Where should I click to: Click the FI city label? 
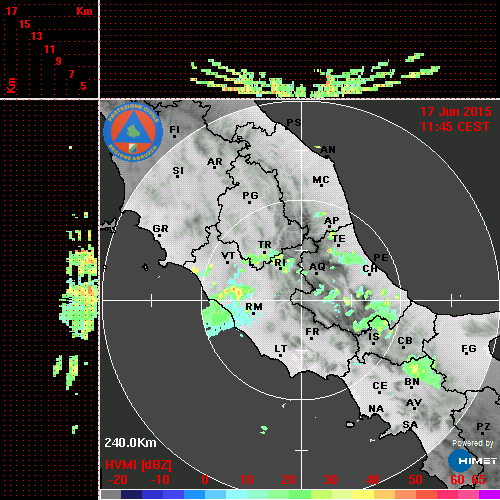[x=175, y=129]
